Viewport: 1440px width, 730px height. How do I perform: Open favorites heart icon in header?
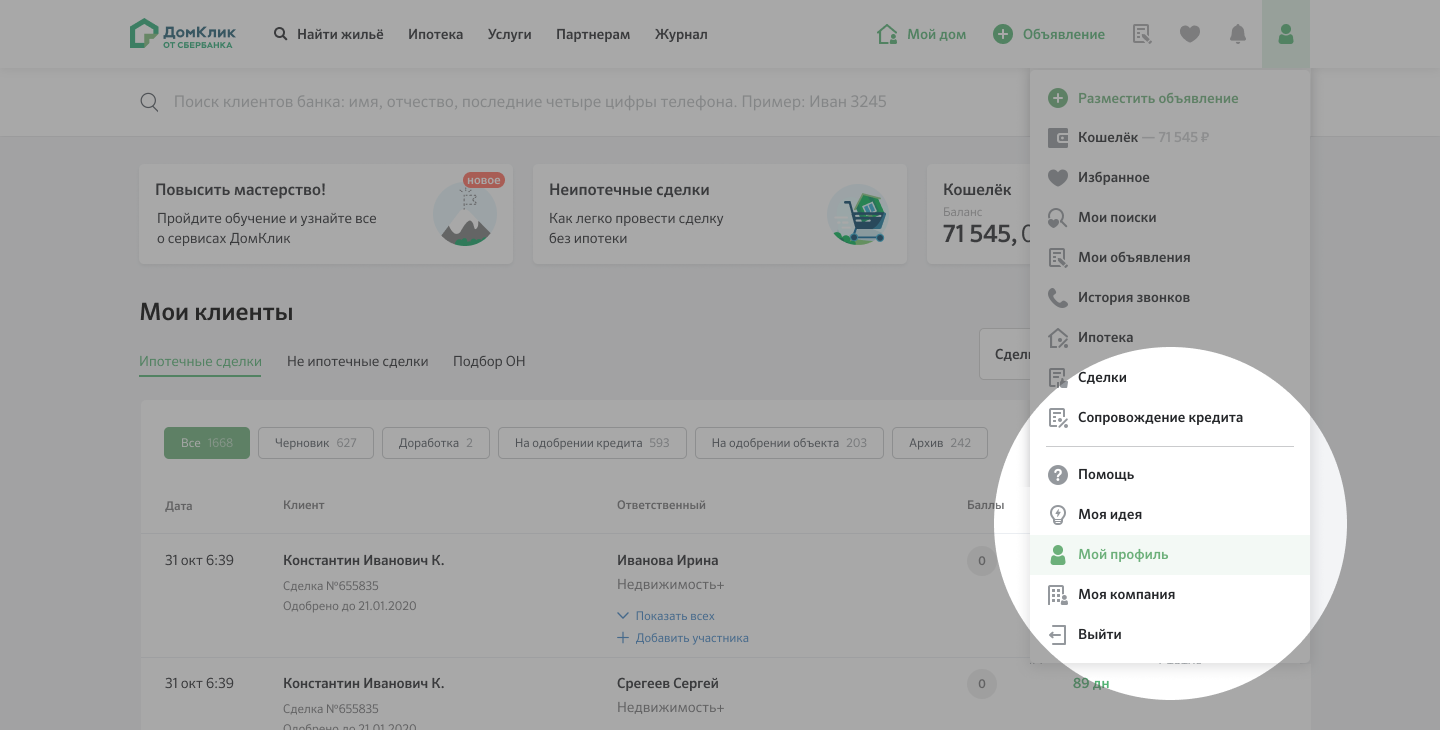(x=1190, y=34)
